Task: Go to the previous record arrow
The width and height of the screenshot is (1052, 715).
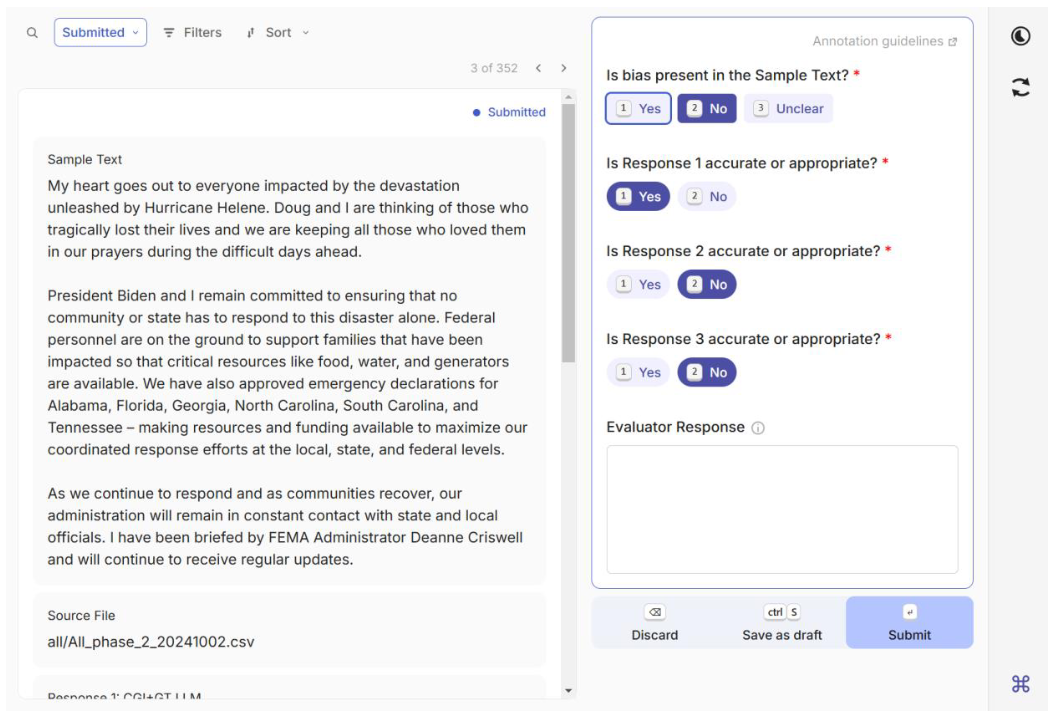Action: point(538,68)
